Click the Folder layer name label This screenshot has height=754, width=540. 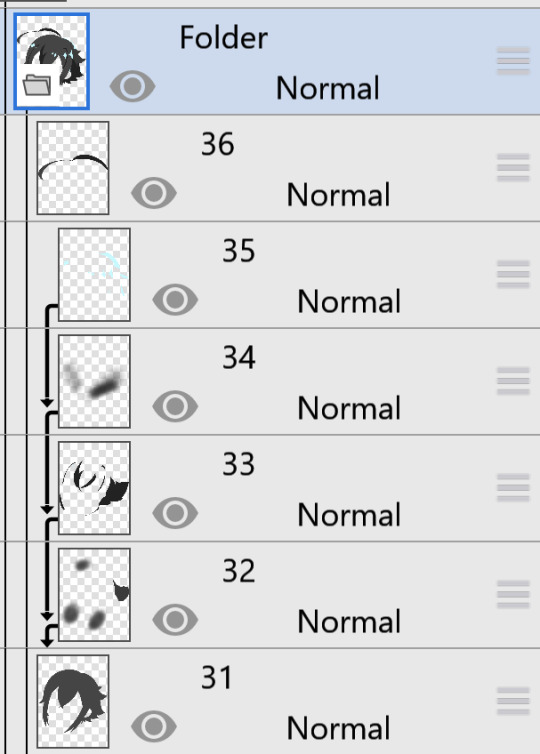point(224,38)
